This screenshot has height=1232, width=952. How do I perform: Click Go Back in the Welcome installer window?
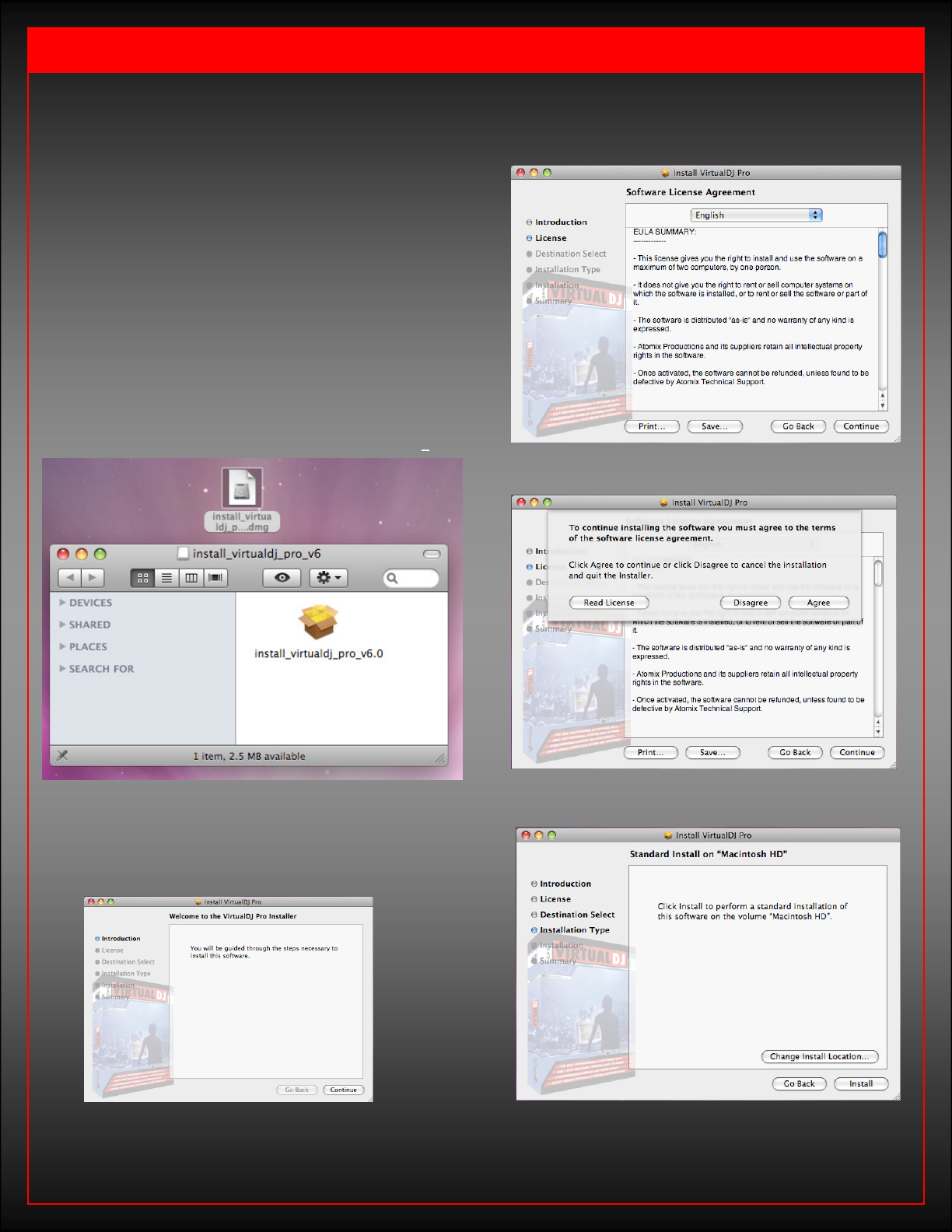296,1090
